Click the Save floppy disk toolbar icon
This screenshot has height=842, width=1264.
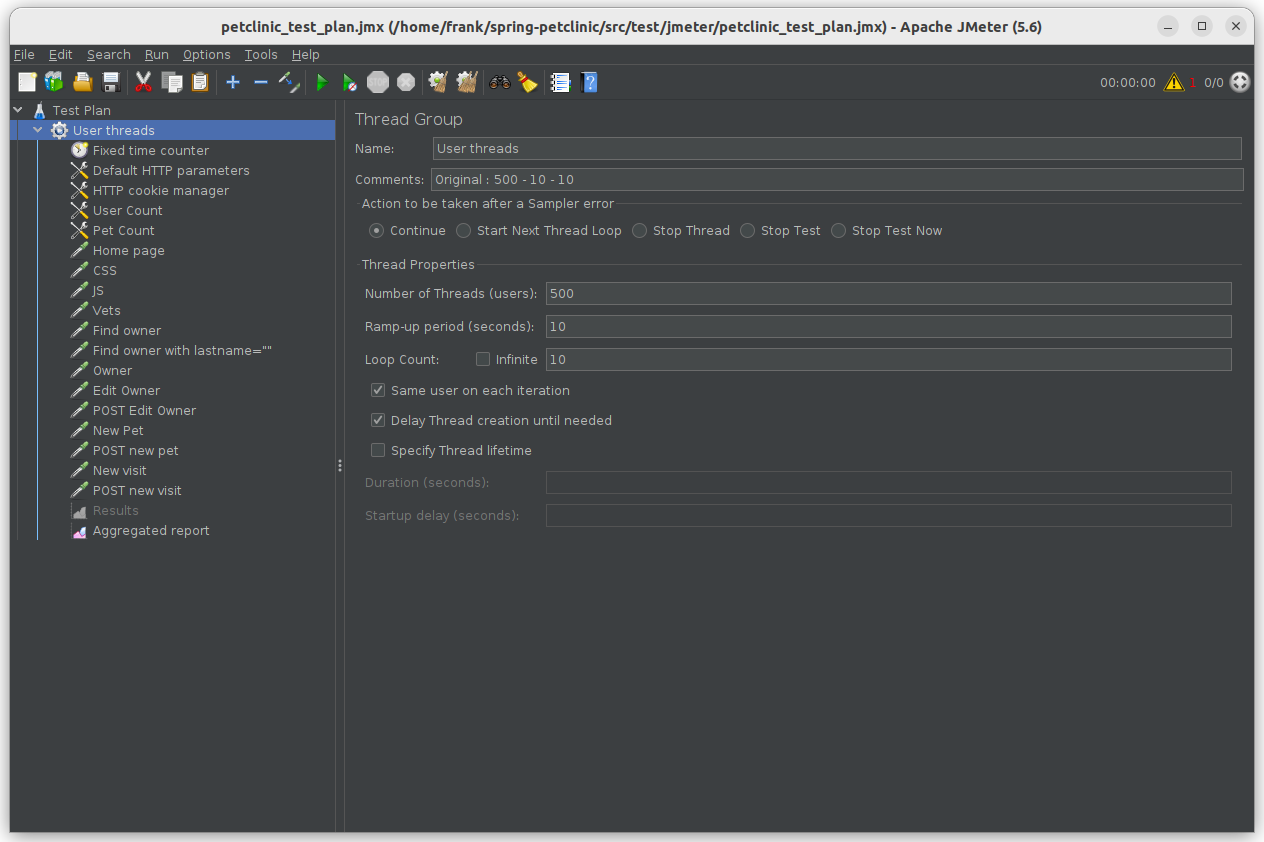click(x=111, y=83)
